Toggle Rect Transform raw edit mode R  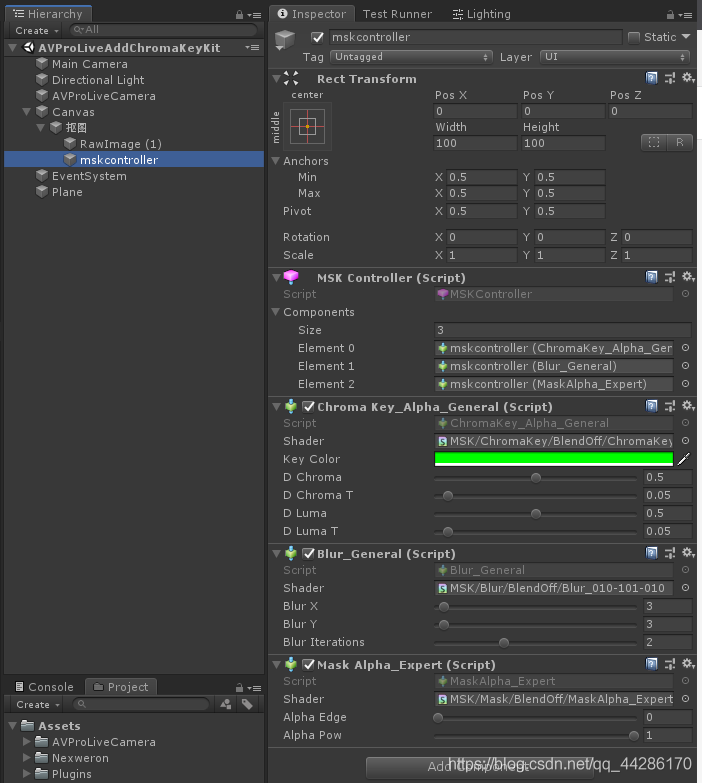pos(680,142)
